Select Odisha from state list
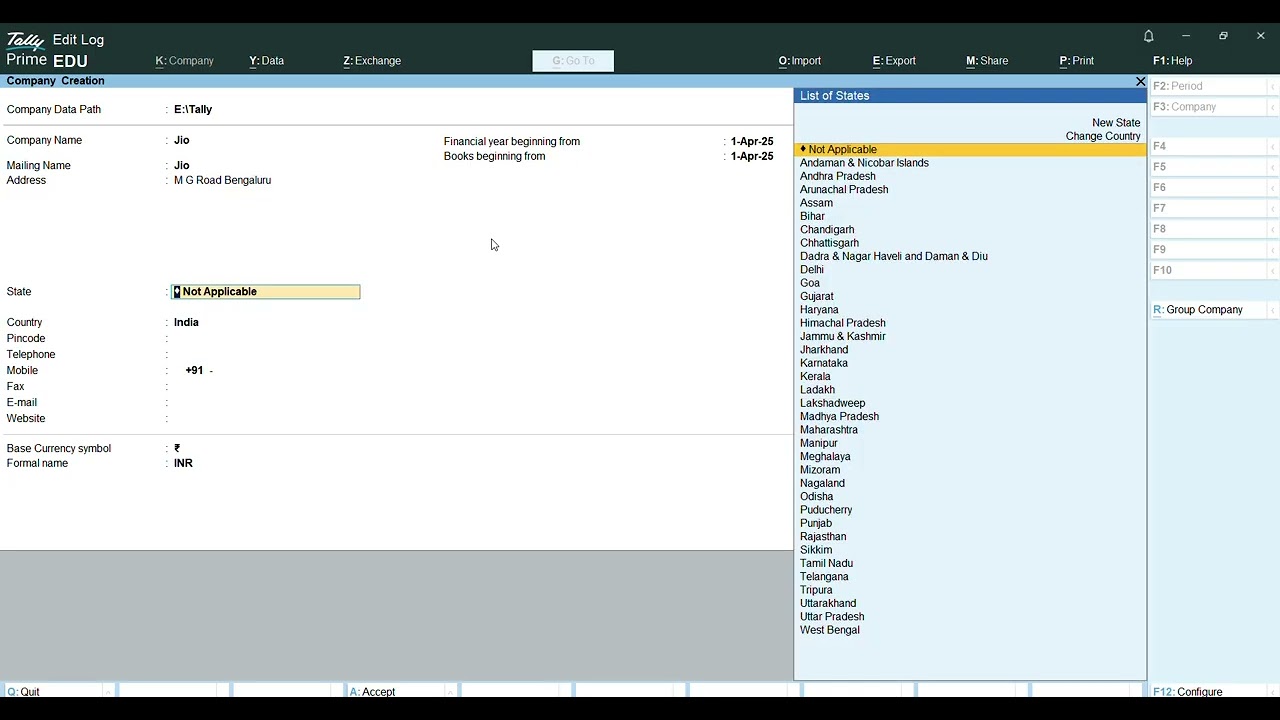 [x=816, y=497]
